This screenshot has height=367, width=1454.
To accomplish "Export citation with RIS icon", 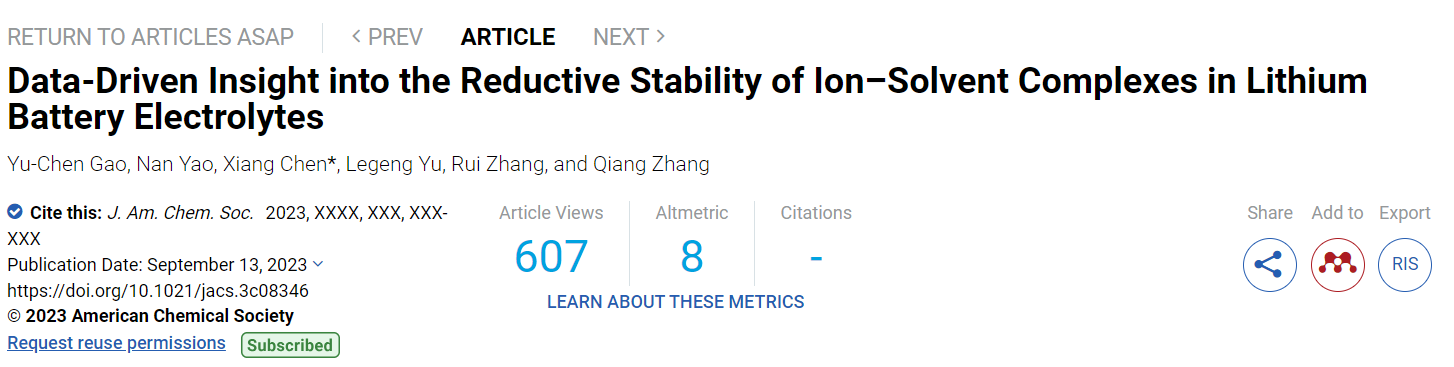I will click(x=1405, y=265).
